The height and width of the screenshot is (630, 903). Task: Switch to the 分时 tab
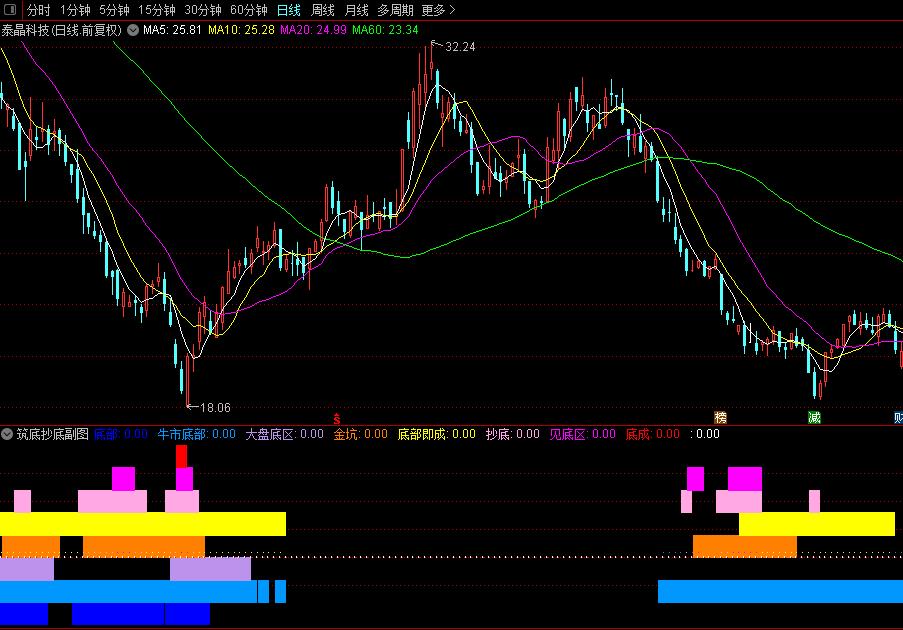[39, 10]
